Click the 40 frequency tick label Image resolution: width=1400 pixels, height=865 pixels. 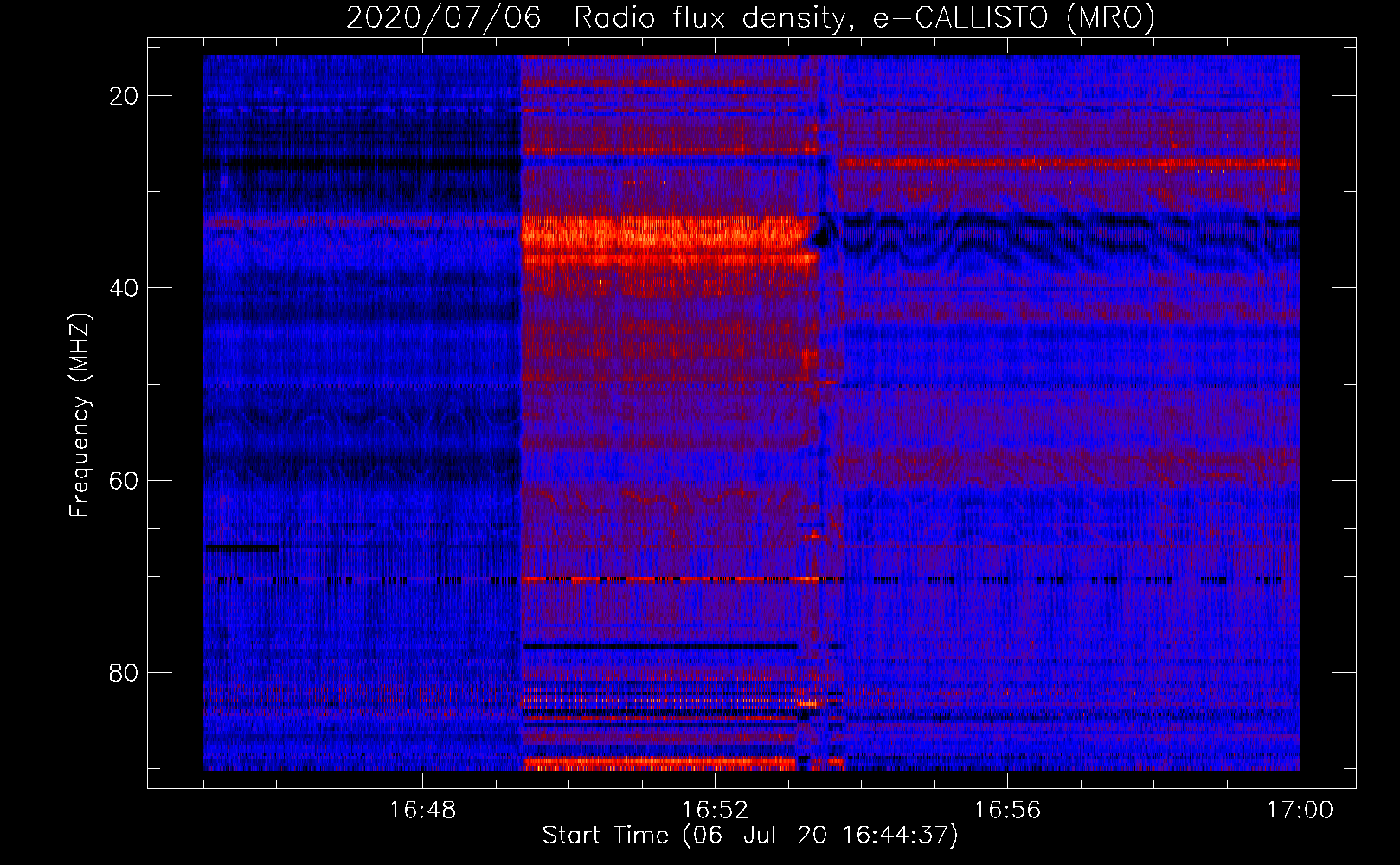125,288
